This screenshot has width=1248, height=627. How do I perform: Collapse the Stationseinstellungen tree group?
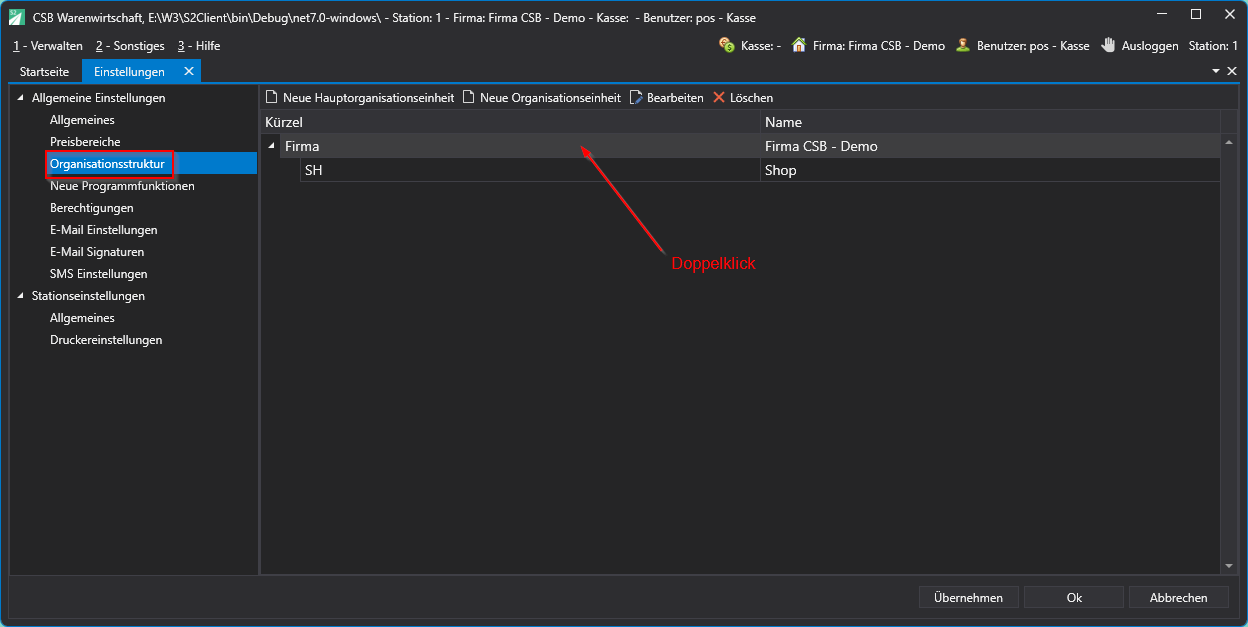pos(21,296)
